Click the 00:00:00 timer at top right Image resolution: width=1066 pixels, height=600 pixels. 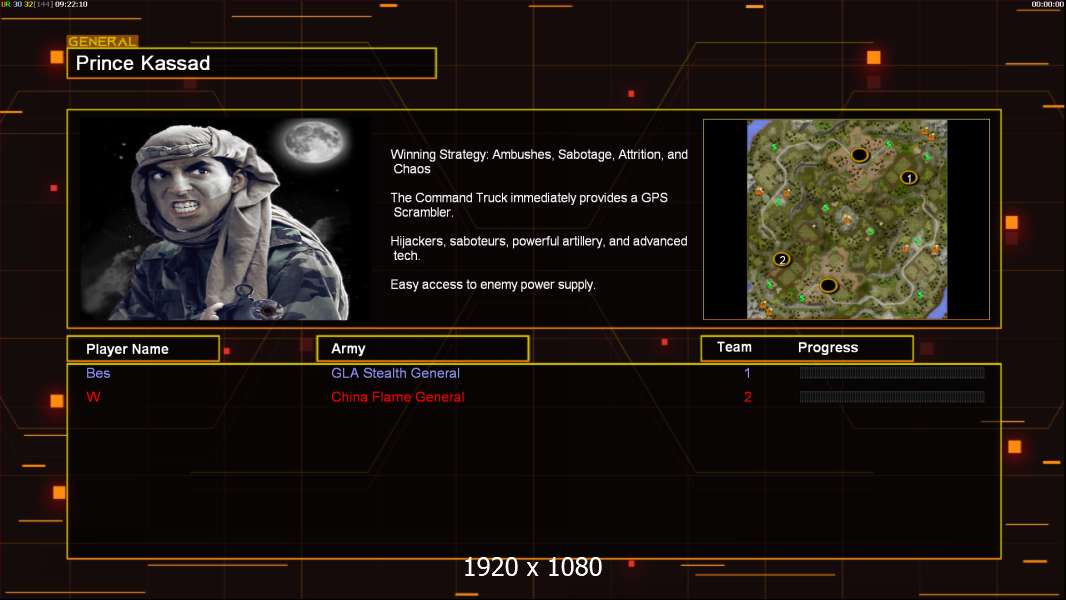pyautogui.click(x=1047, y=4)
